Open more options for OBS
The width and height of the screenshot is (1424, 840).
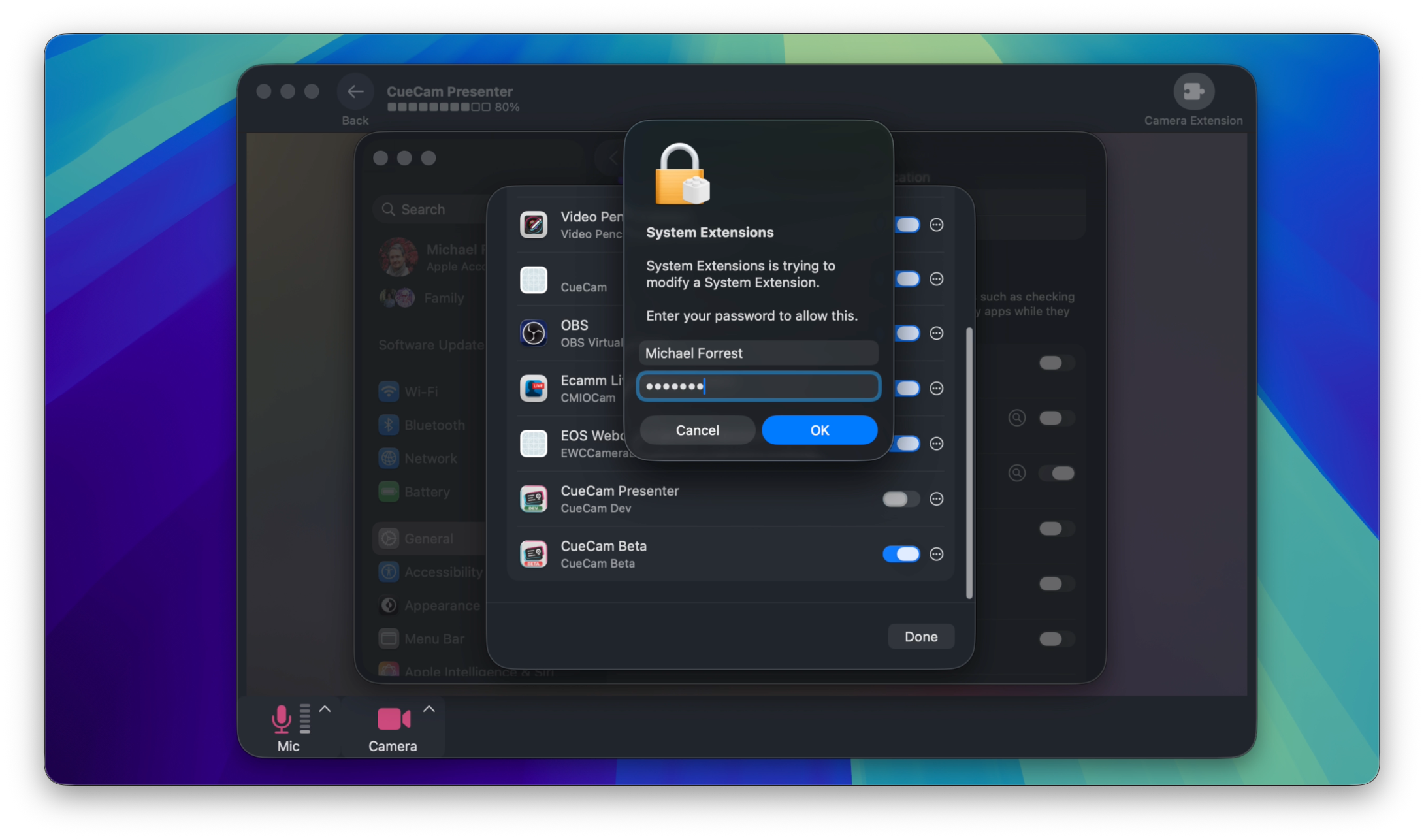[937, 333]
